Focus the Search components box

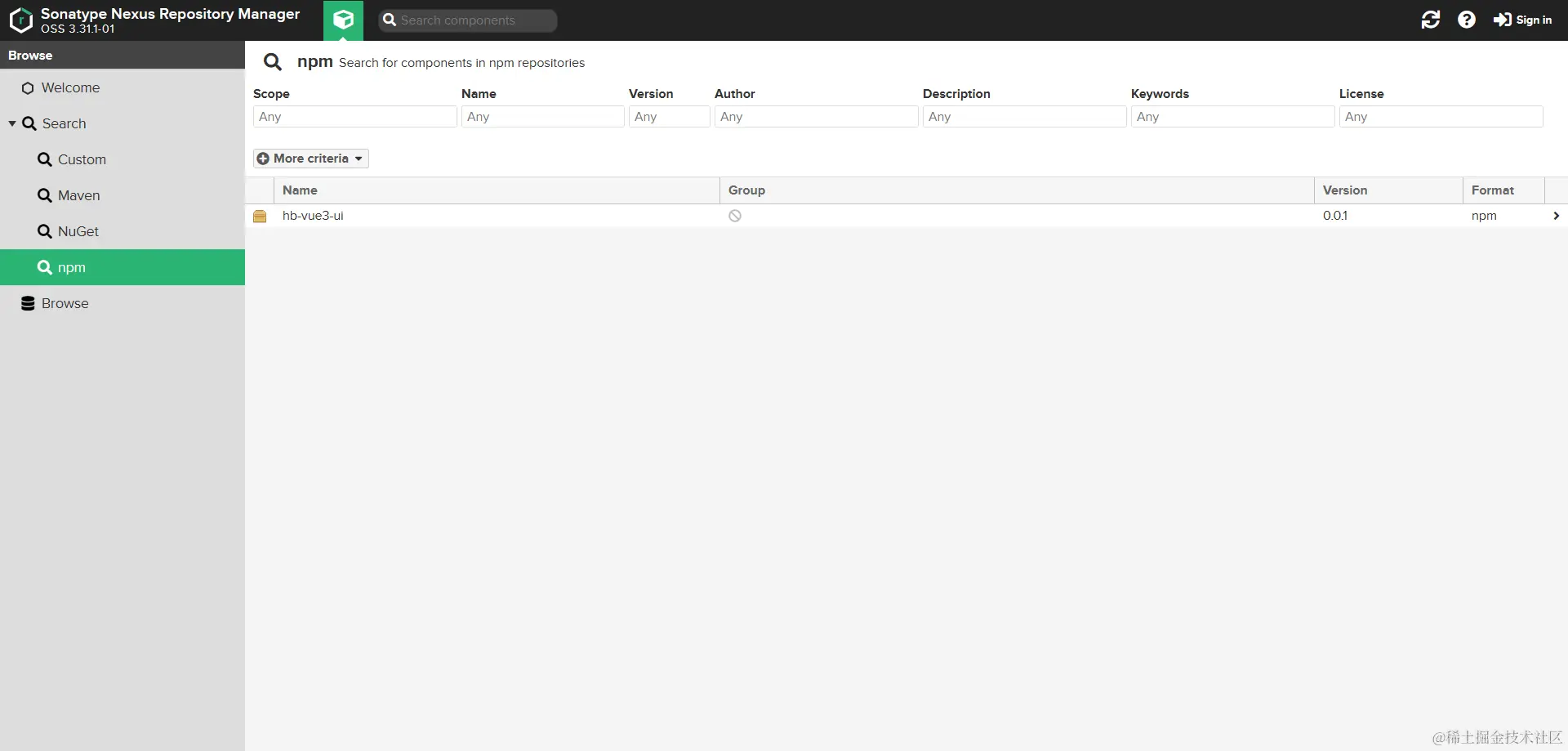coord(468,20)
